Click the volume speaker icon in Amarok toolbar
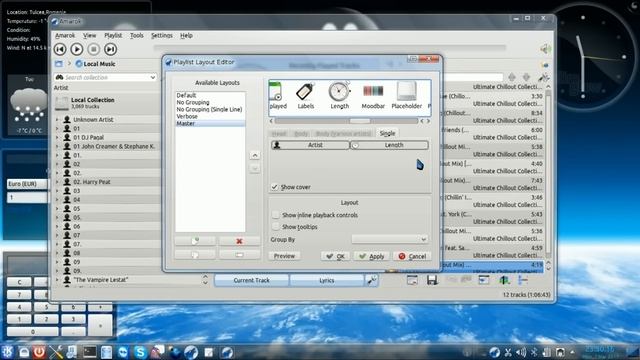Screen dimensions: 640x360 [x=545, y=49]
